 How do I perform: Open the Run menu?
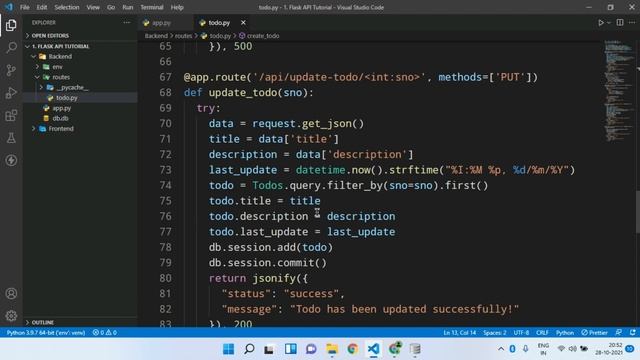click(x=128, y=7)
